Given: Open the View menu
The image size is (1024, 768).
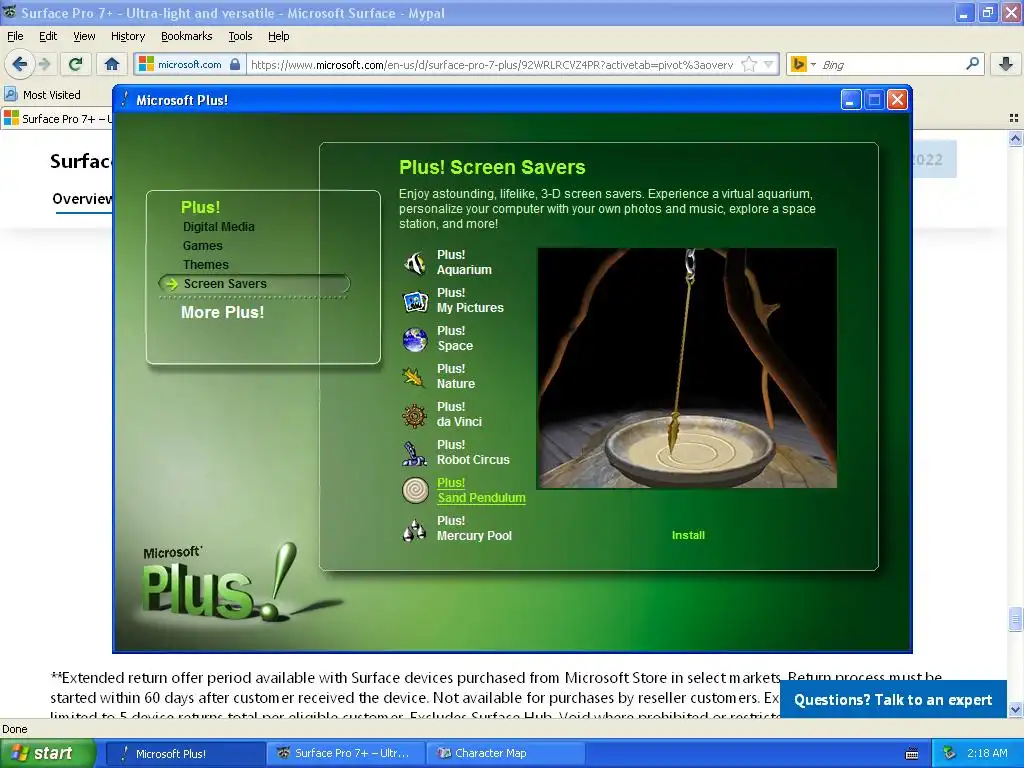Looking at the screenshot, I should tap(84, 36).
